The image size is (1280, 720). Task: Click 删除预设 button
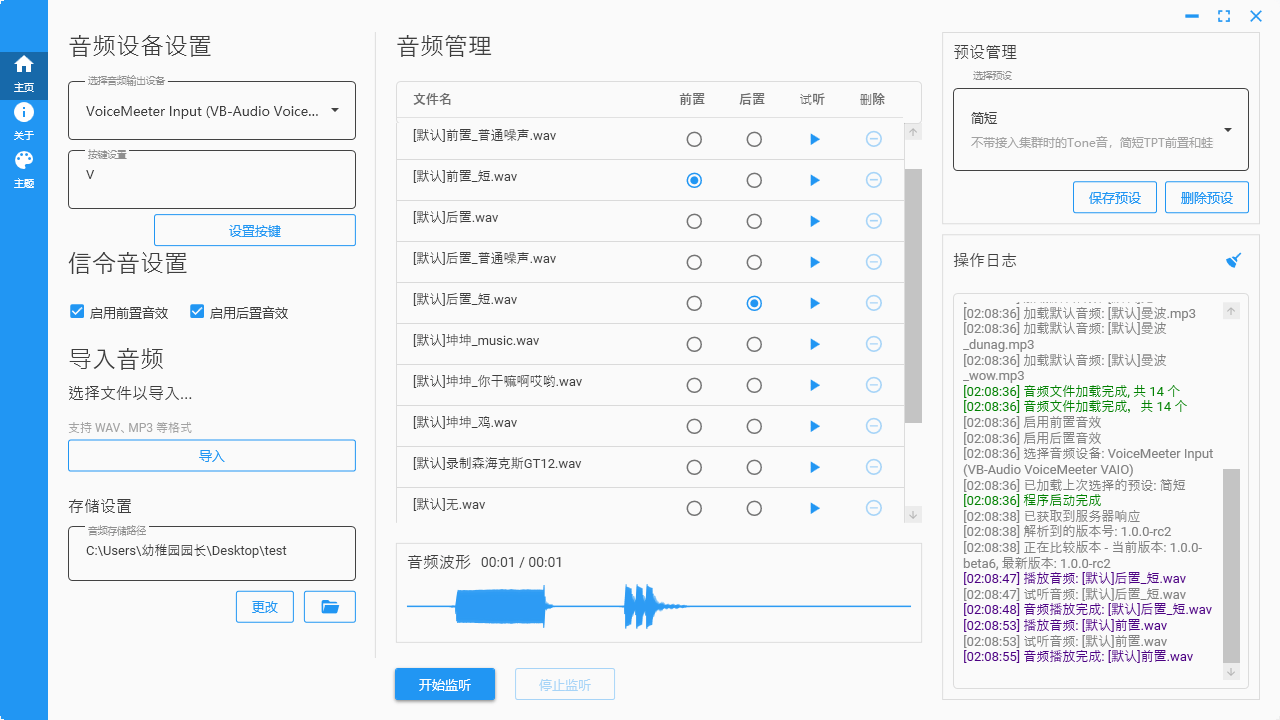pyautogui.click(x=1207, y=198)
